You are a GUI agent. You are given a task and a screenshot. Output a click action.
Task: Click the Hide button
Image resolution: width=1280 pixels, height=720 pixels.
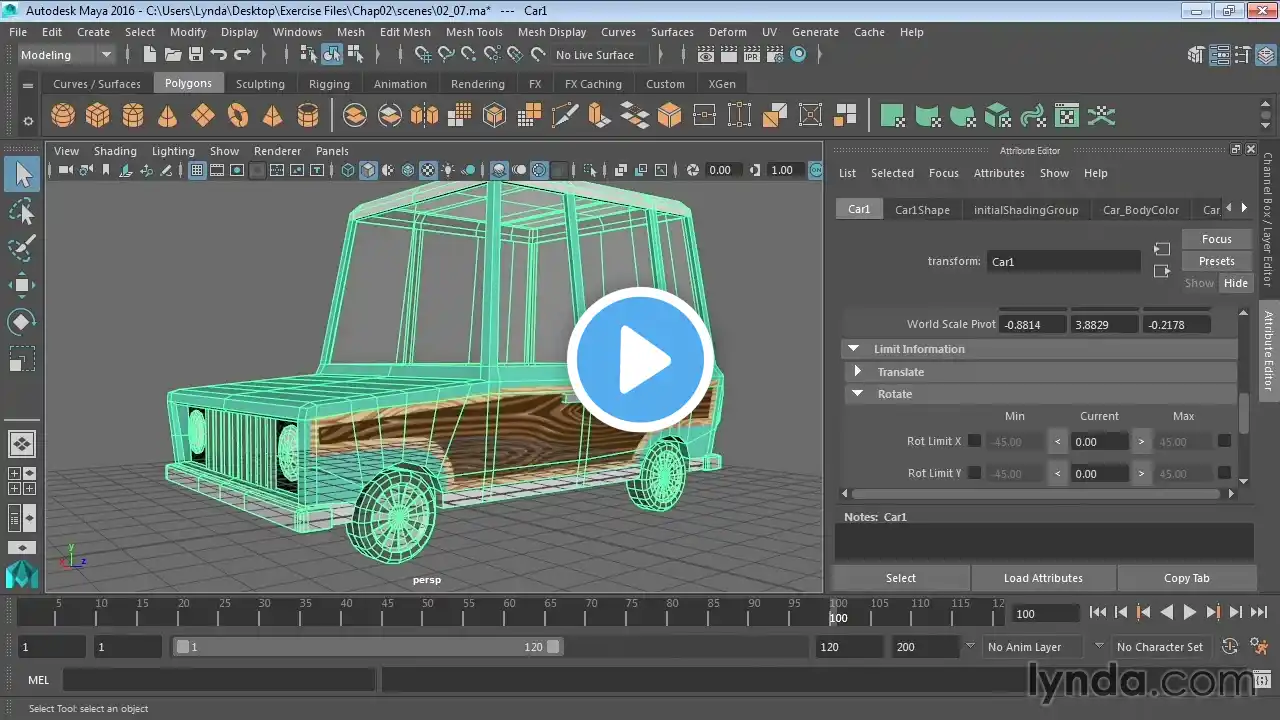coord(1236,283)
